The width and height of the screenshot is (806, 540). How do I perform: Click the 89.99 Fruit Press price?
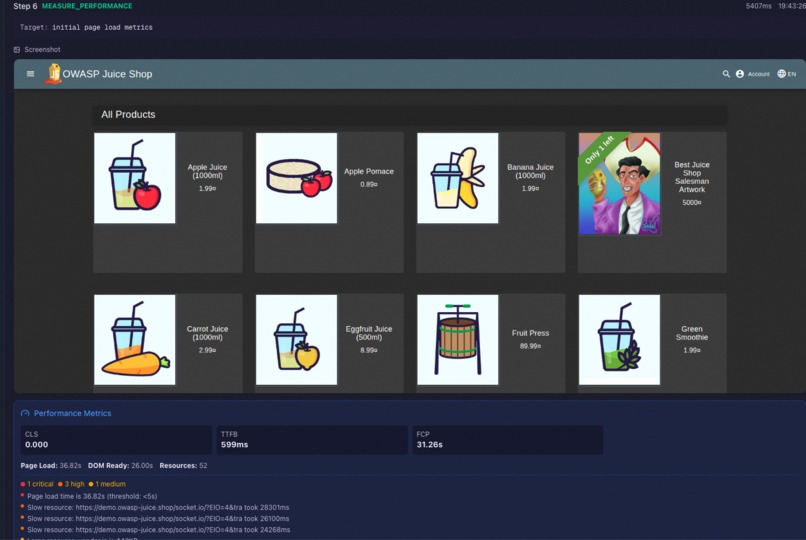click(530, 346)
